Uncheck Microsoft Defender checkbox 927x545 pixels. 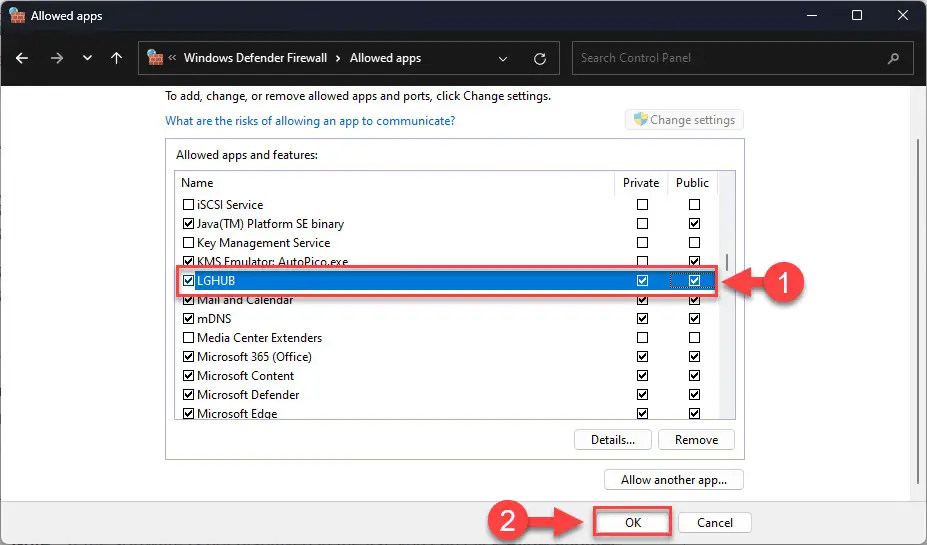(188, 394)
